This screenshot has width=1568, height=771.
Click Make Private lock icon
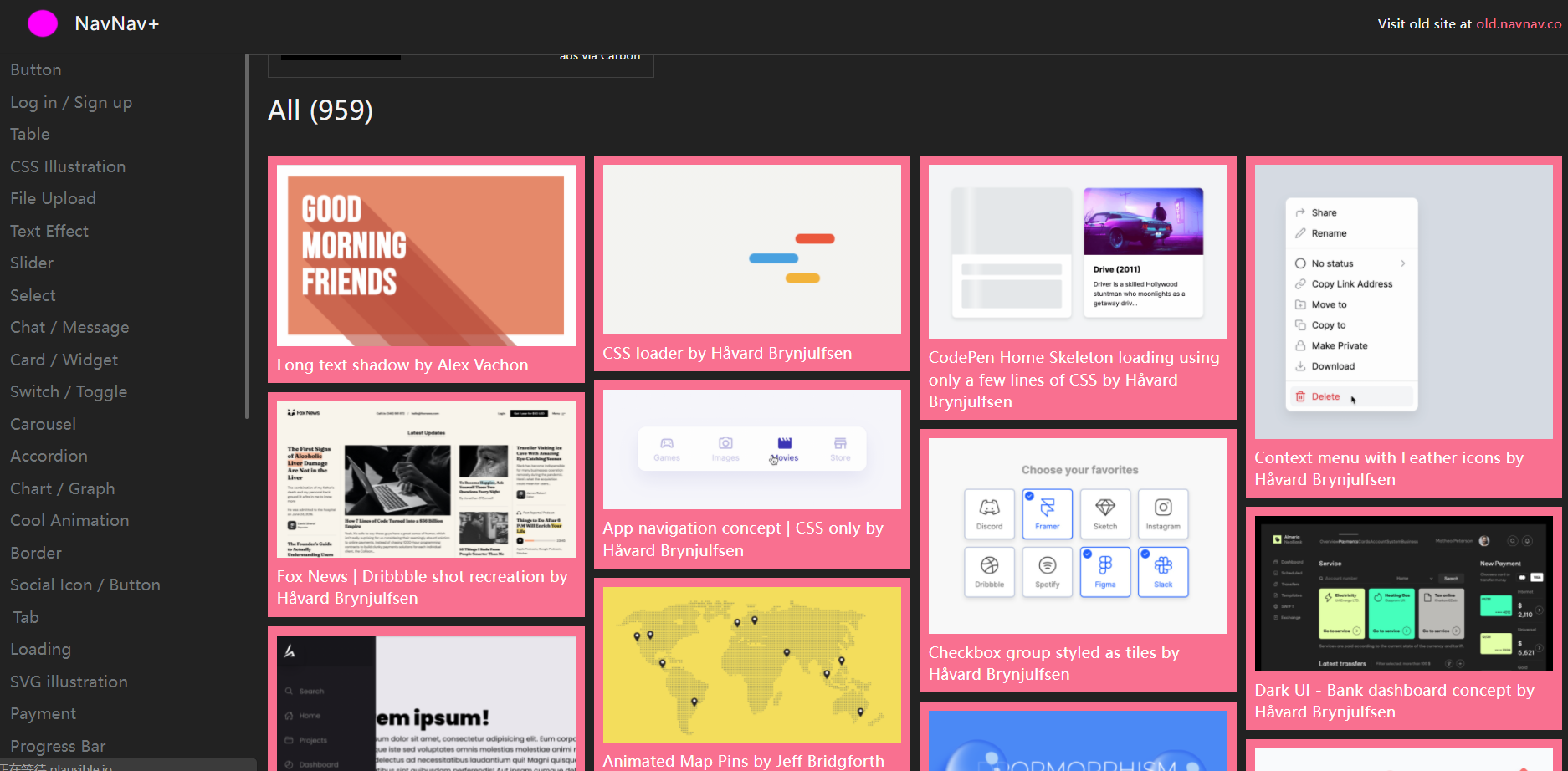(x=1300, y=345)
